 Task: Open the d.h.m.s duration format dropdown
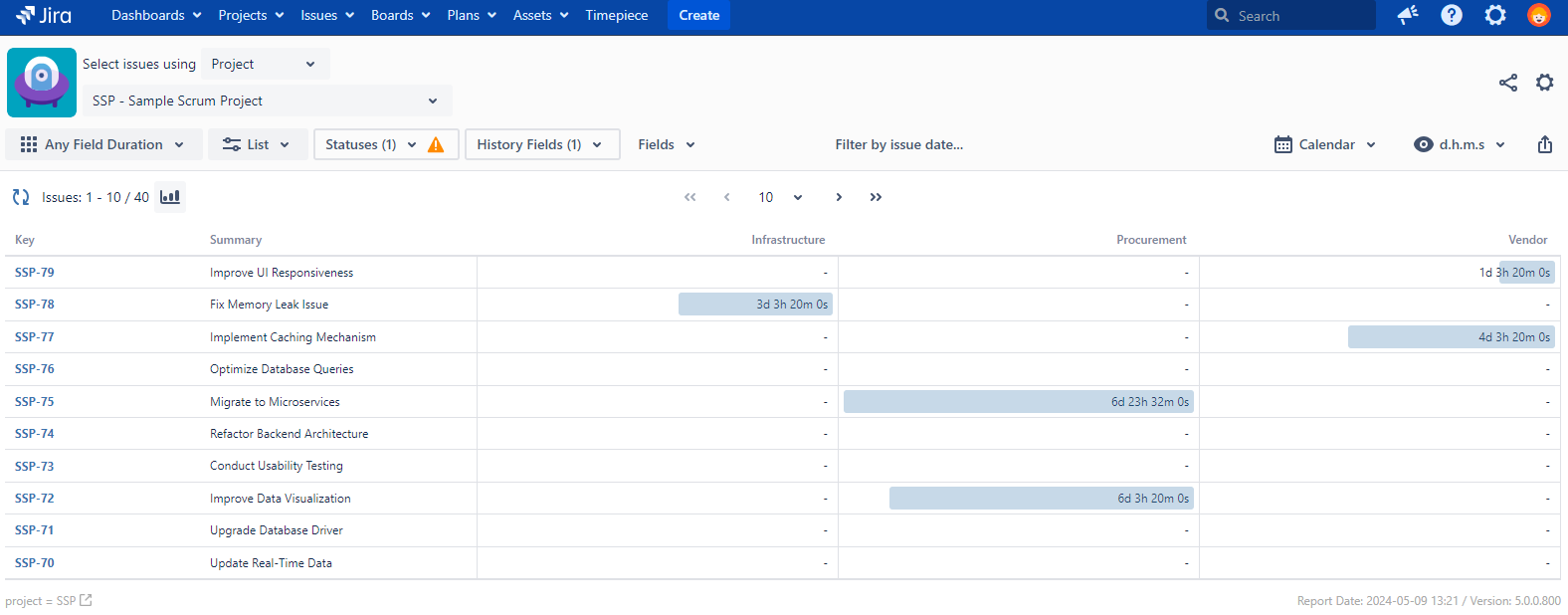coord(1460,144)
